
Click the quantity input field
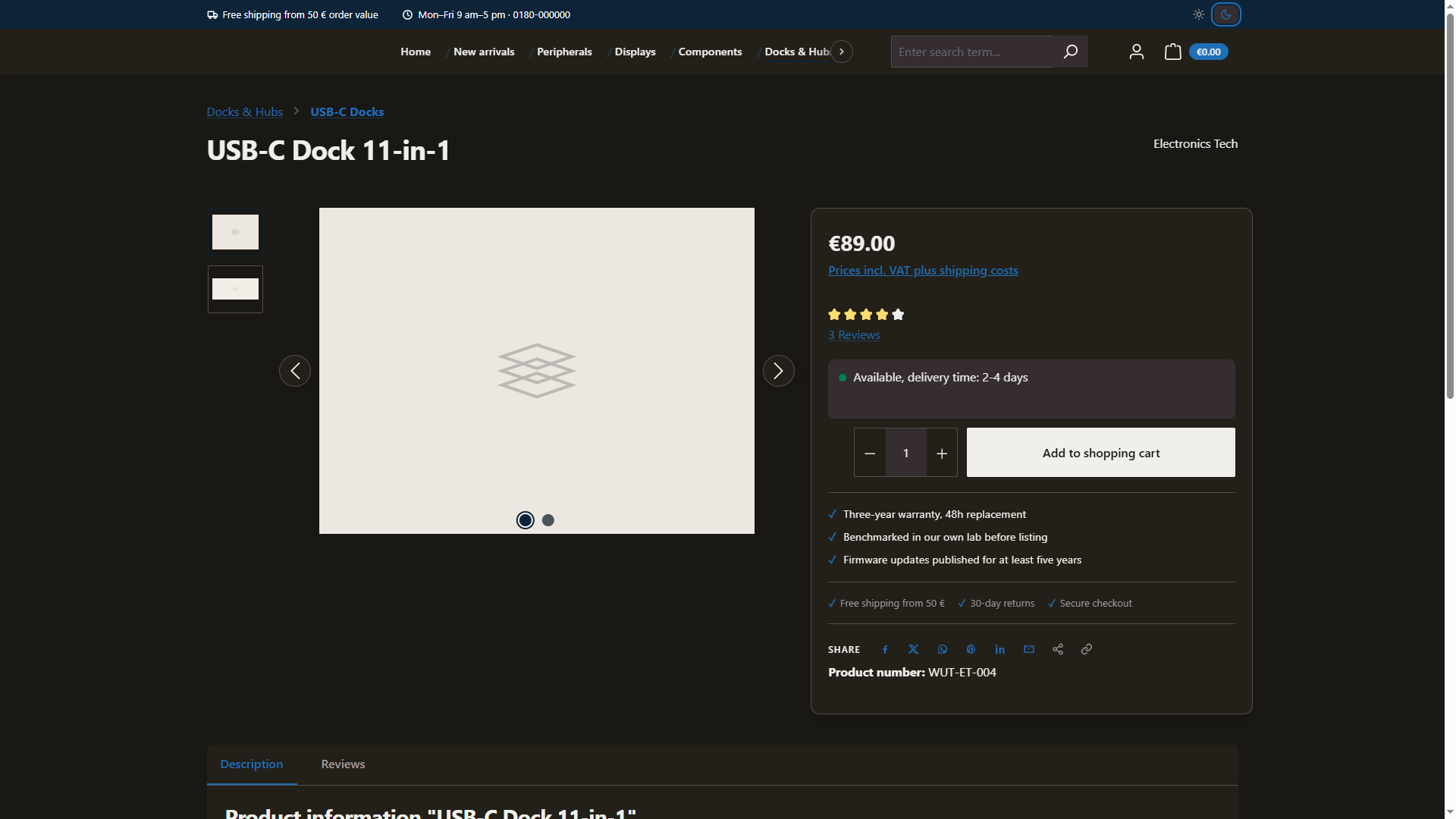click(906, 453)
